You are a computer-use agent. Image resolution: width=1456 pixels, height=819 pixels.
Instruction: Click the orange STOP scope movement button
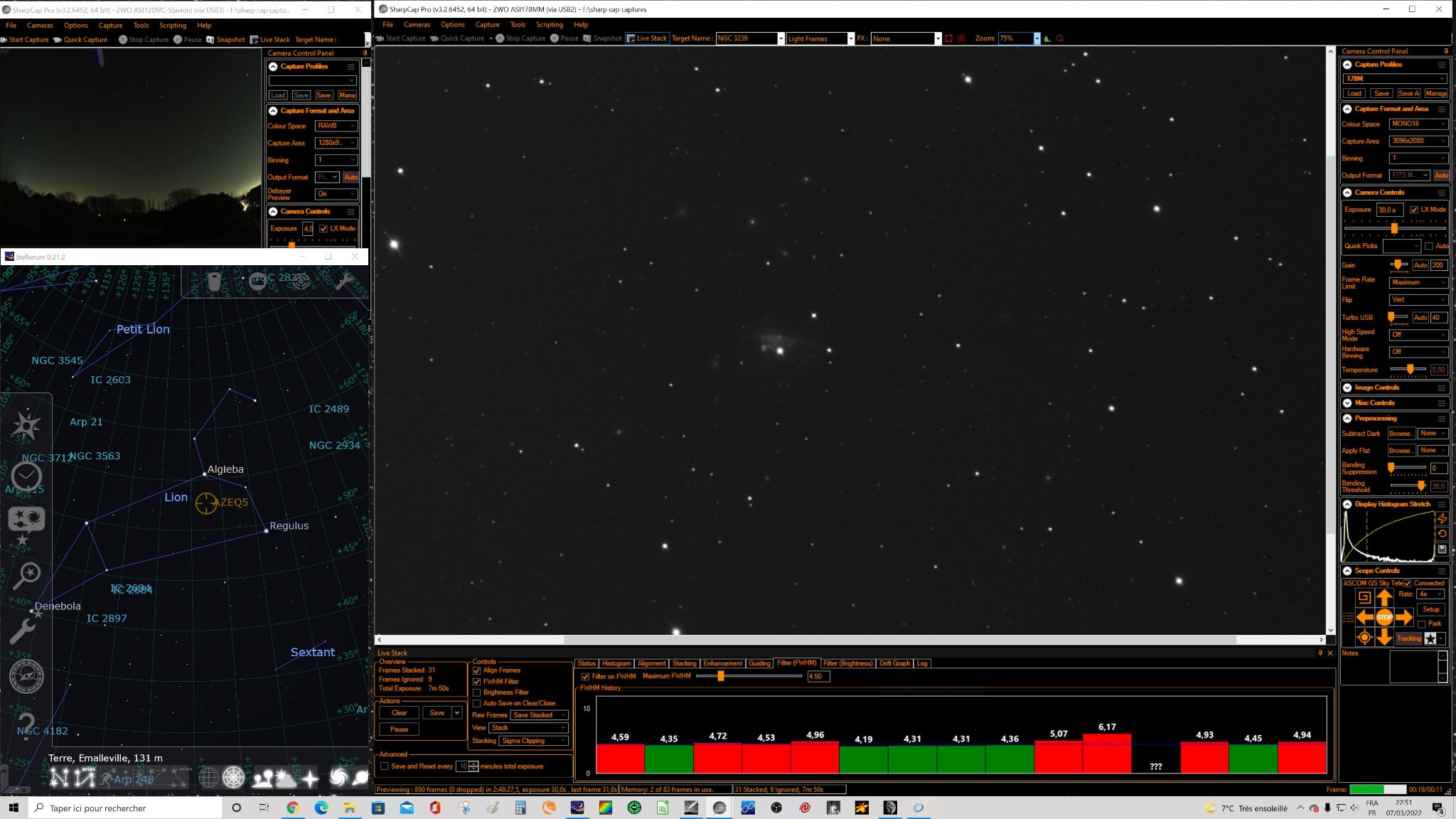(1383, 617)
